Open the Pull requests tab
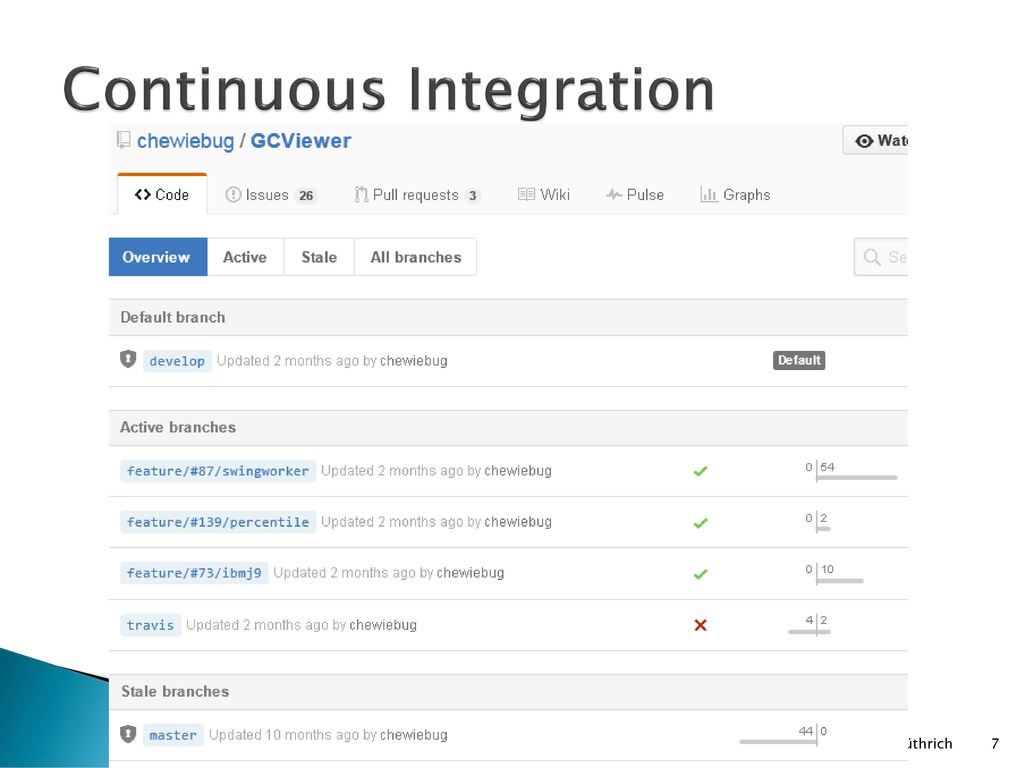1024x768 pixels. point(417,195)
